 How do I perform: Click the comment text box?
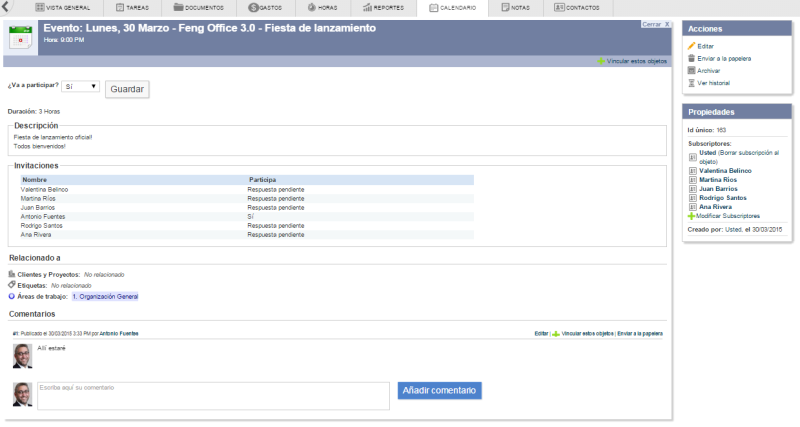(x=212, y=395)
